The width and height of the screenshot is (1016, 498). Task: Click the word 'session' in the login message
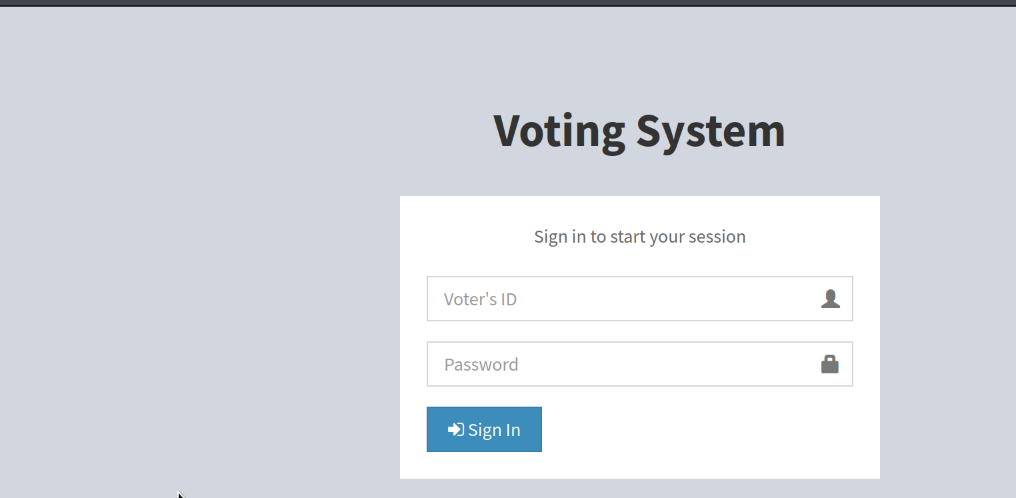(716, 237)
